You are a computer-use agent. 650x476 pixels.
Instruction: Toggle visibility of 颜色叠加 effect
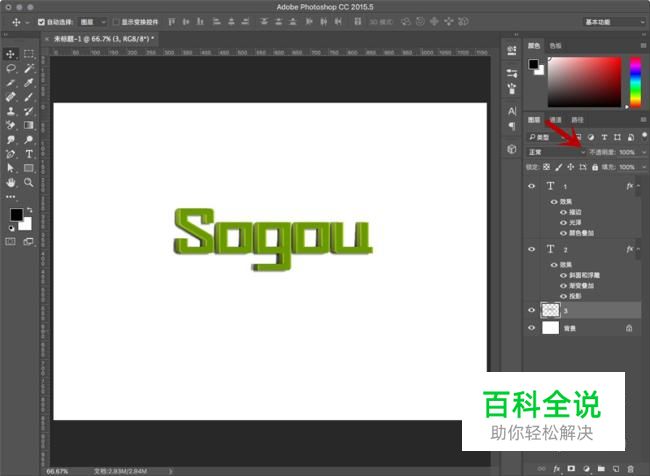click(563, 233)
